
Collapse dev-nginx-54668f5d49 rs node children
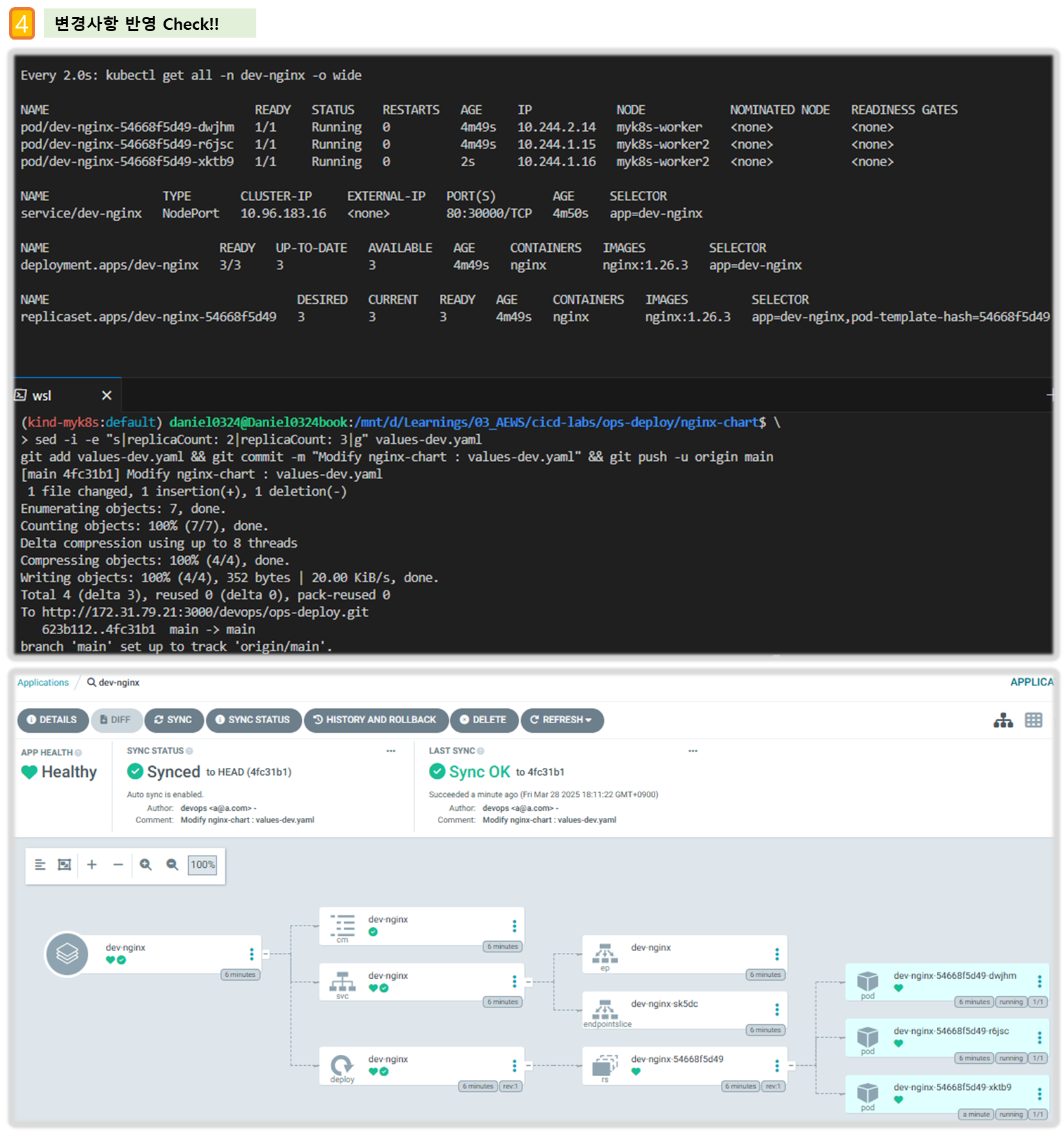click(791, 1065)
